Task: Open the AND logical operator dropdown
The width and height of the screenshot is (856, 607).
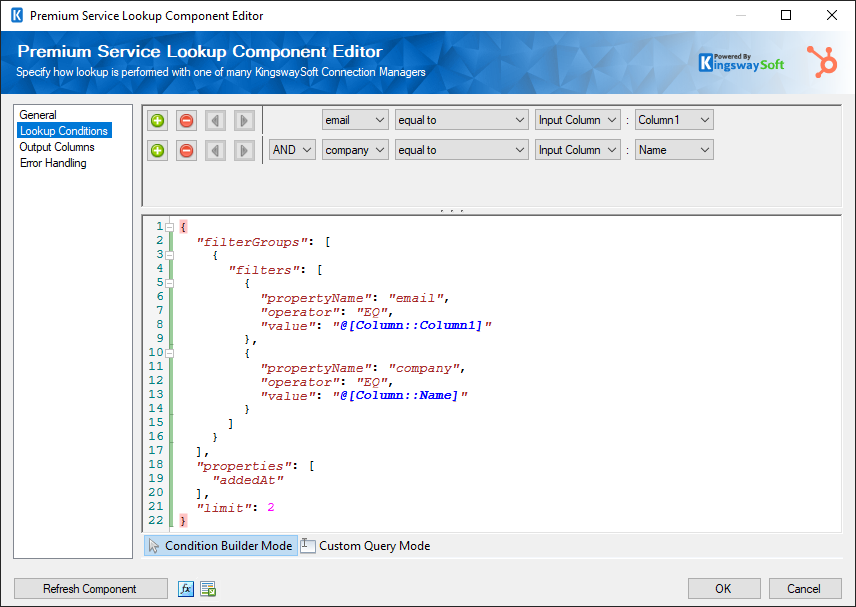Action: click(x=292, y=150)
